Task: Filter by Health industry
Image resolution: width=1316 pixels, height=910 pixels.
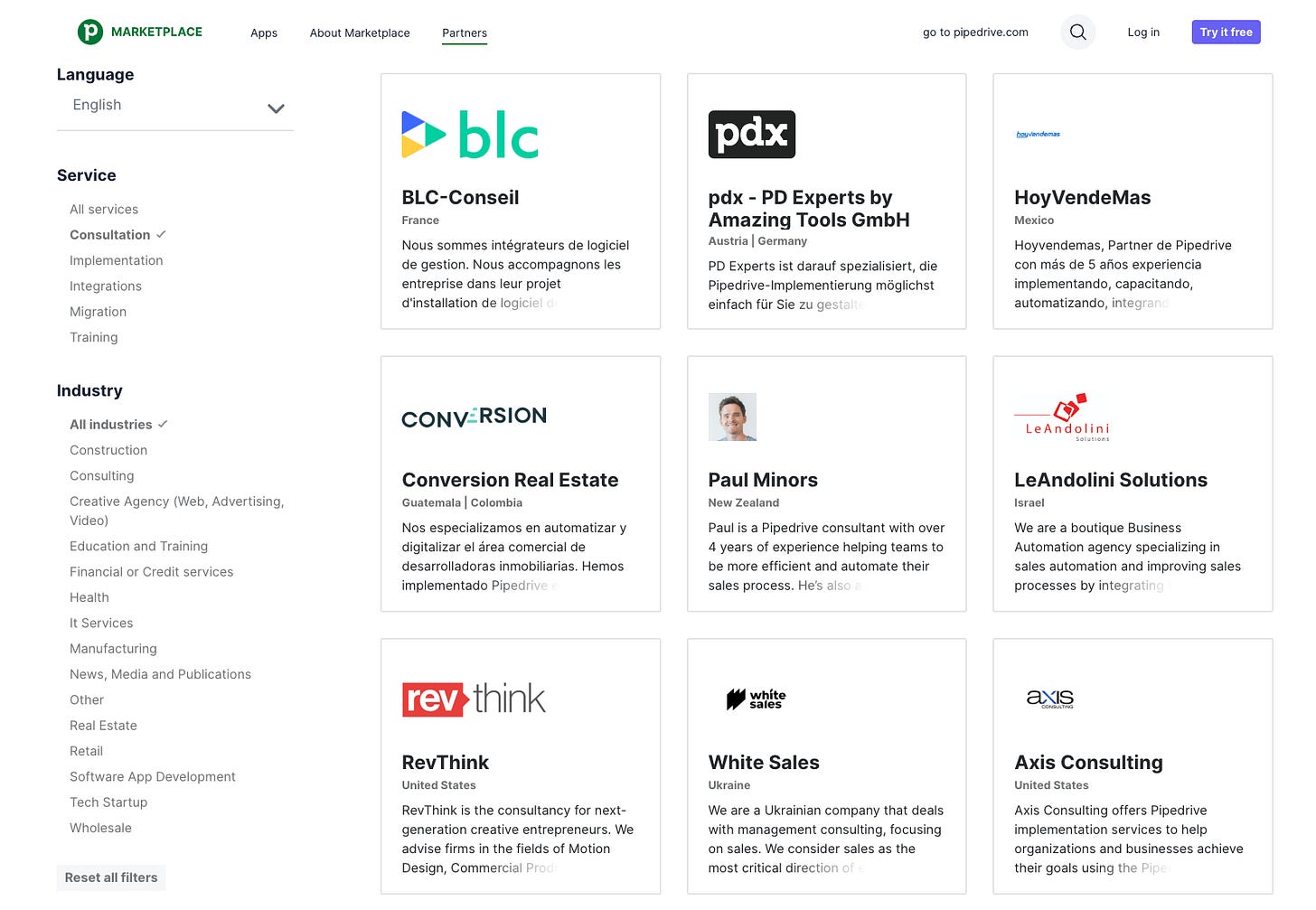Action: click(89, 597)
